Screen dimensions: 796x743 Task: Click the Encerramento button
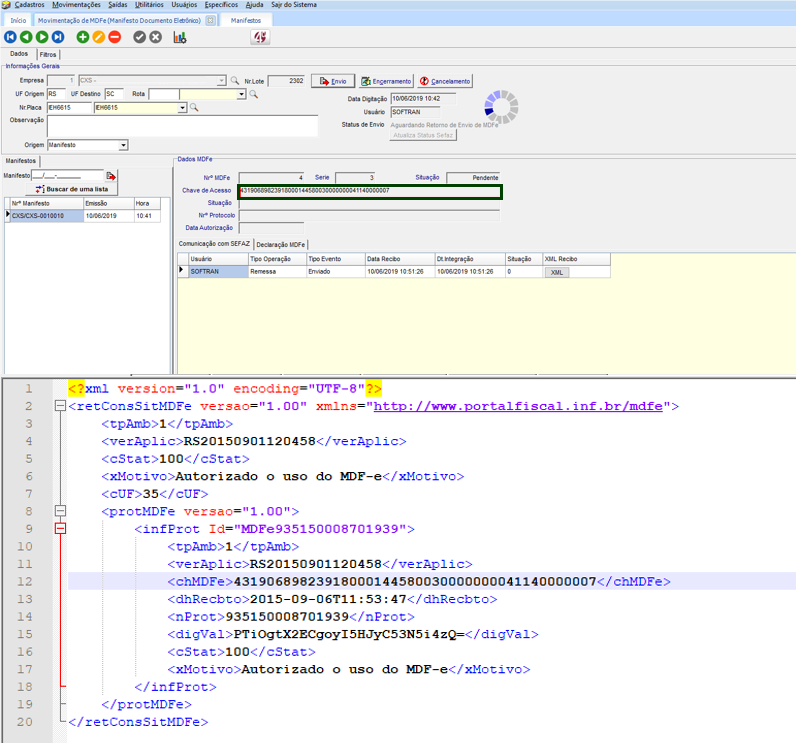(385, 81)
